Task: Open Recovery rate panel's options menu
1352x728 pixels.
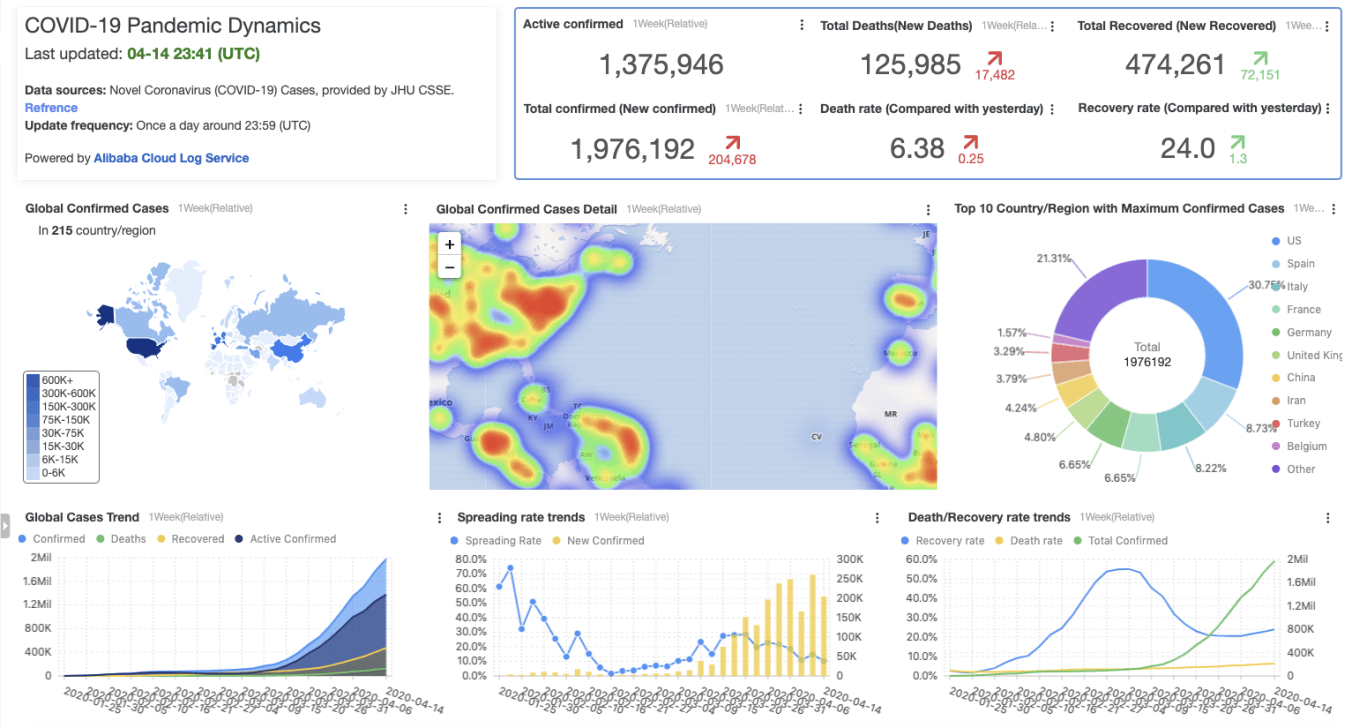Action: pos(1328,108)
